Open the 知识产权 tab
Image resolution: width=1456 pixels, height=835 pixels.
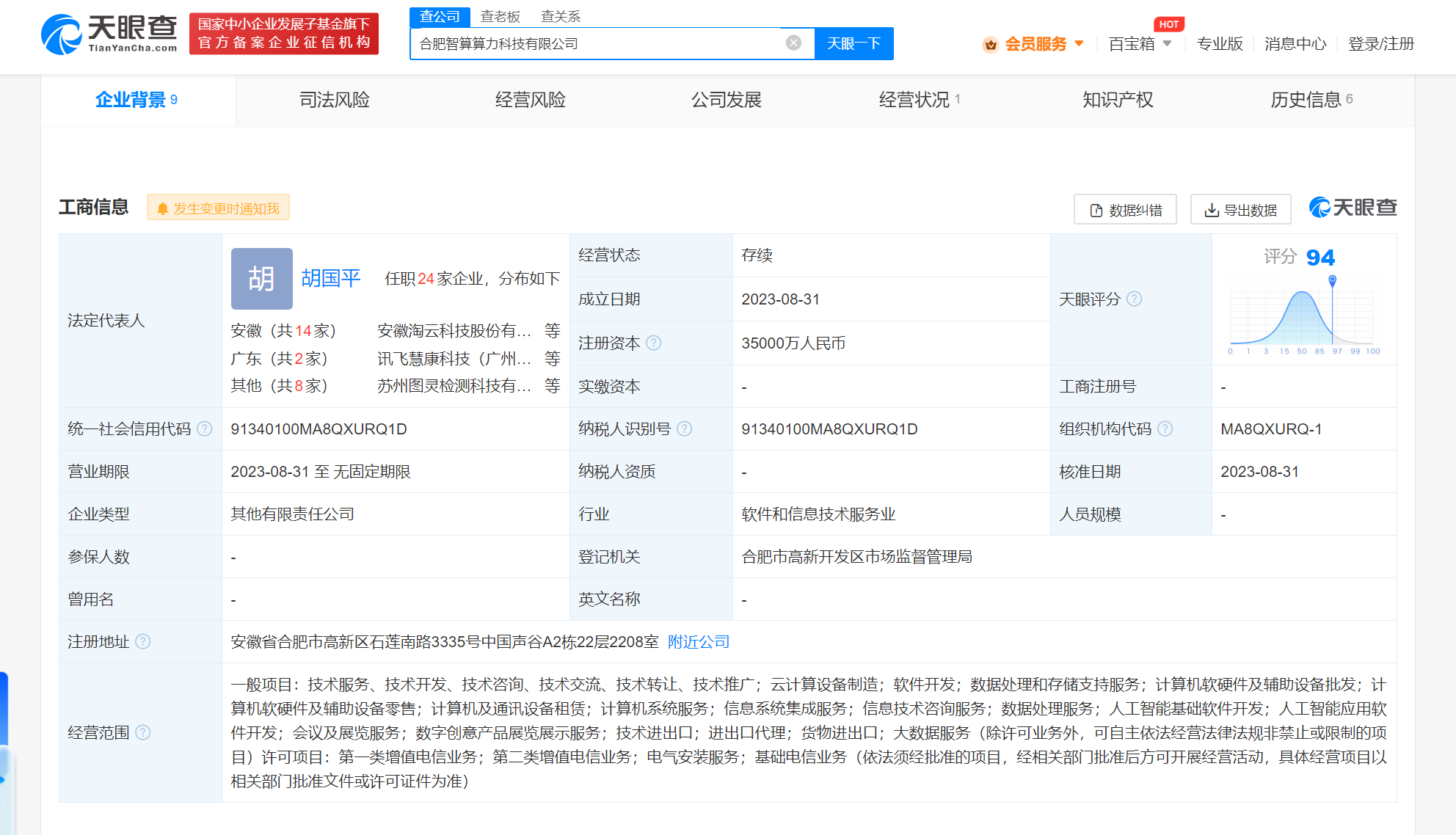pyautogui.click(x=1115, y=100)
